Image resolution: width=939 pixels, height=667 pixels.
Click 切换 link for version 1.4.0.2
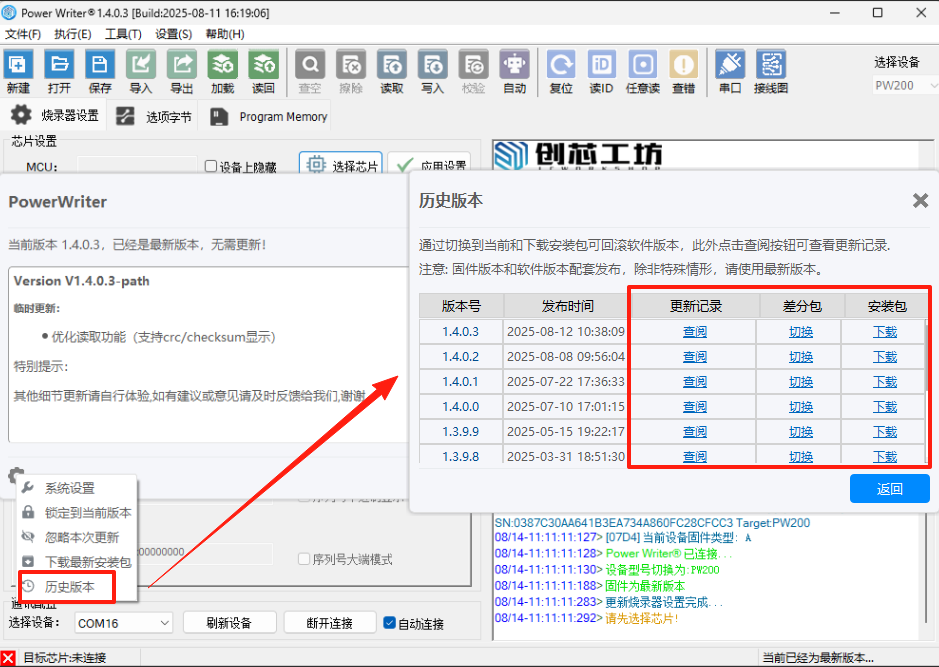pos(801,357)
